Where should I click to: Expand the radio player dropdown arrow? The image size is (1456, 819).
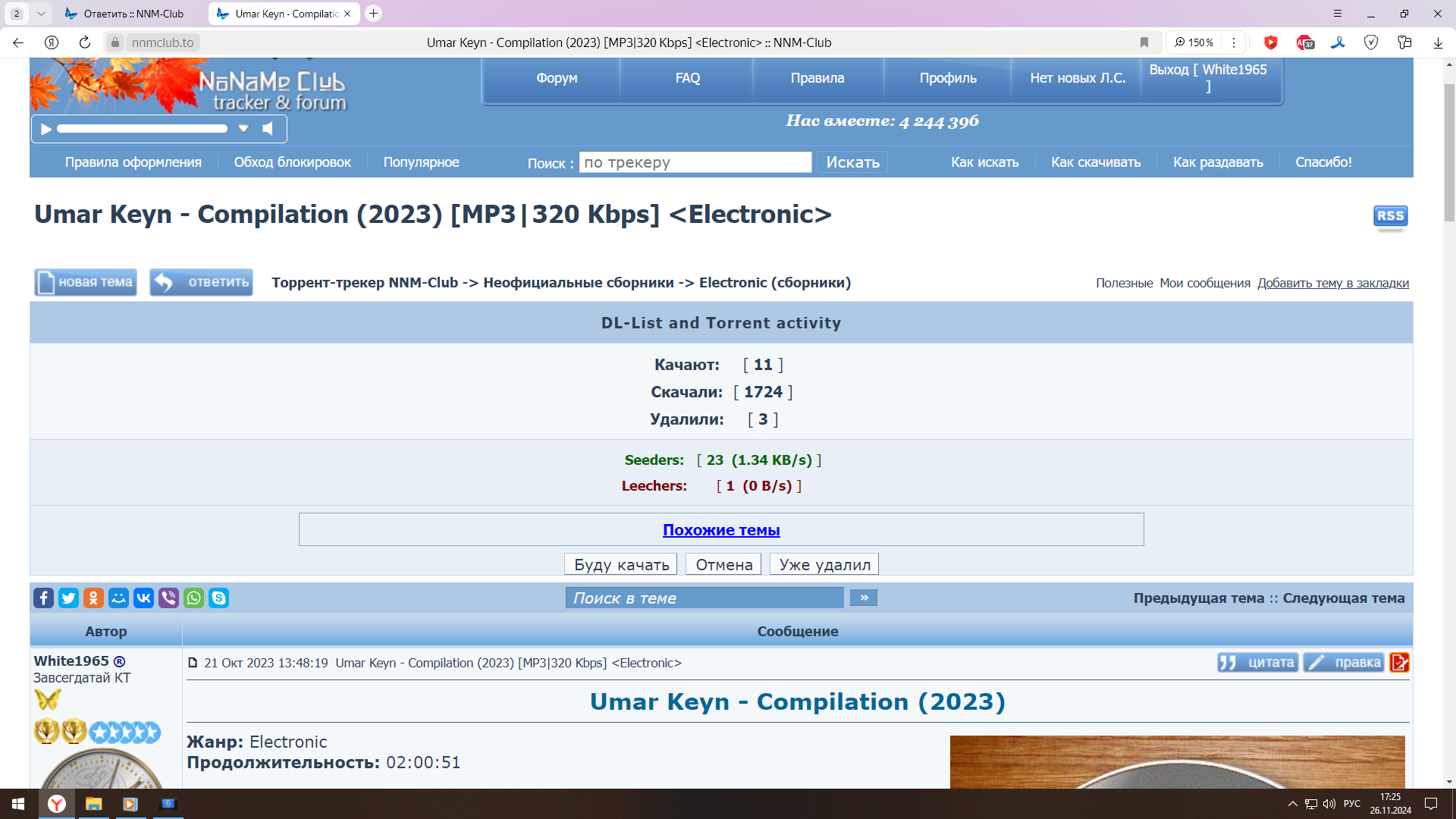coord(243,129)
